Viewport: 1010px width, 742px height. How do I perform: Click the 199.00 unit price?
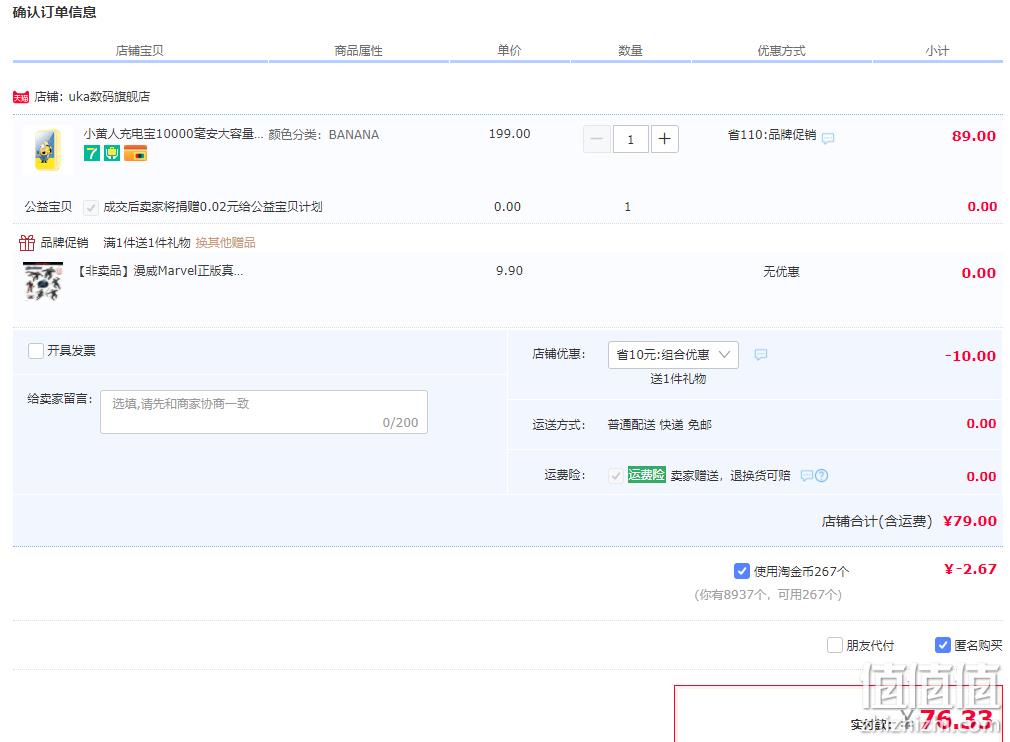click(x=510, y=134)
